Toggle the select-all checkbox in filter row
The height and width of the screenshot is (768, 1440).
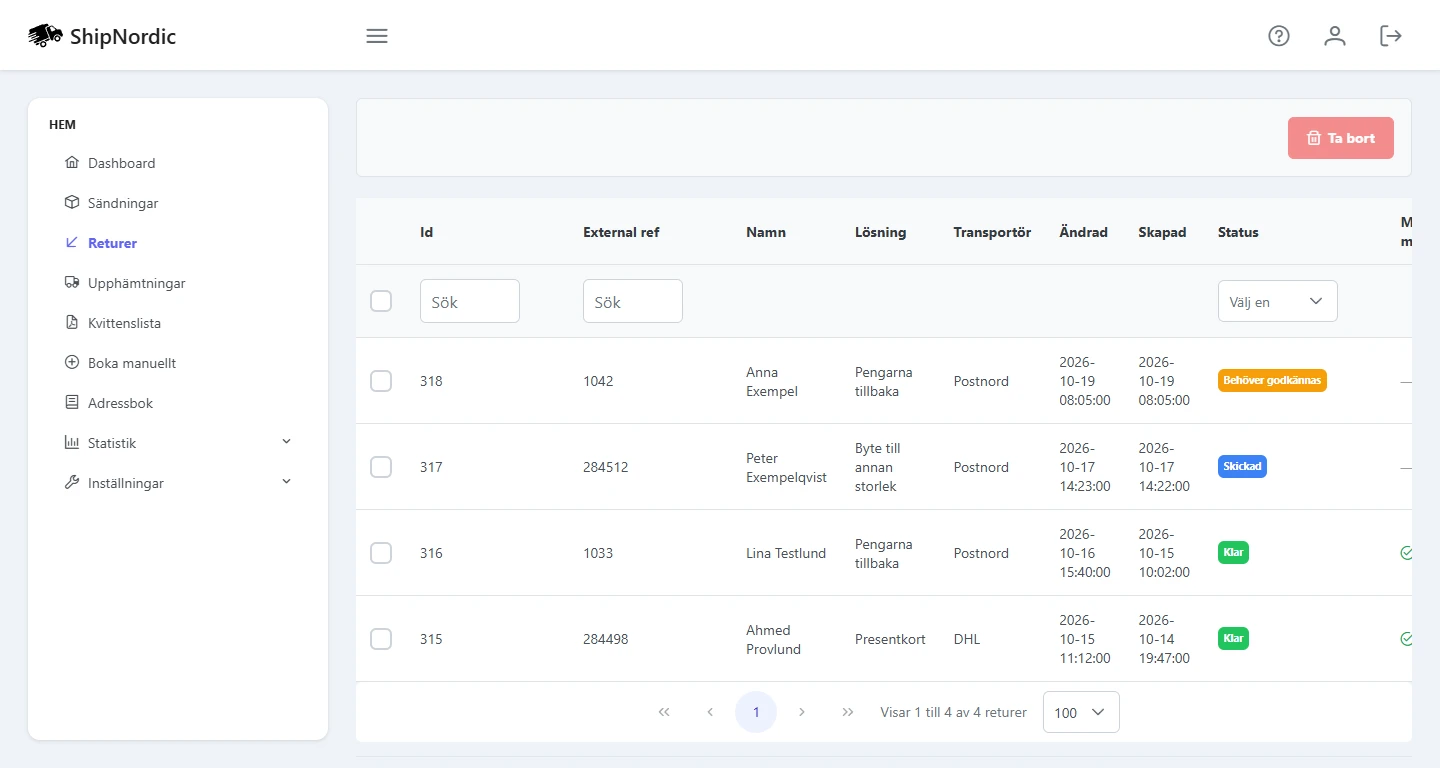click(381, 301)
